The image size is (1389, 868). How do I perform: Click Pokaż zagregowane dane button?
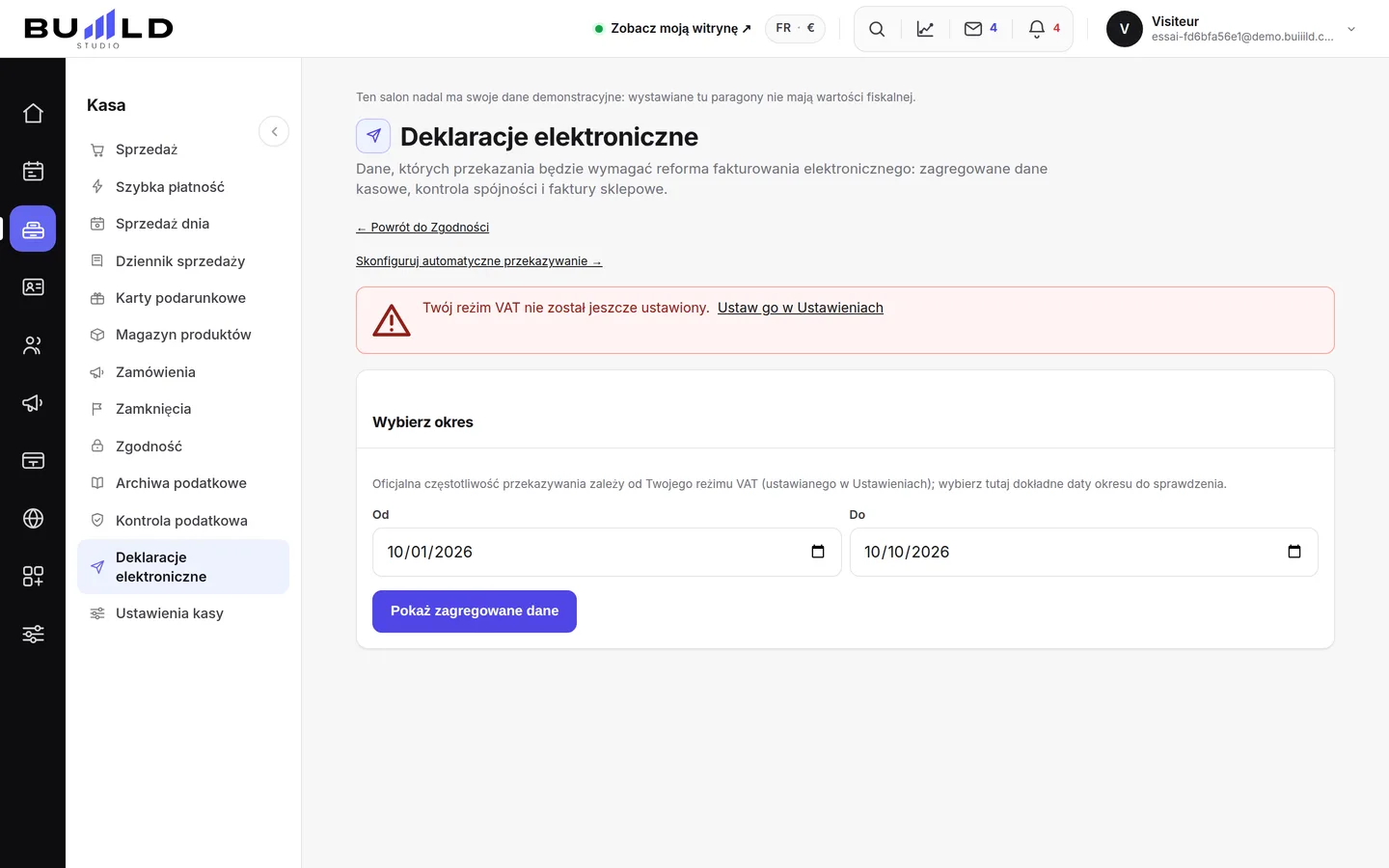[x=475, y=611]
